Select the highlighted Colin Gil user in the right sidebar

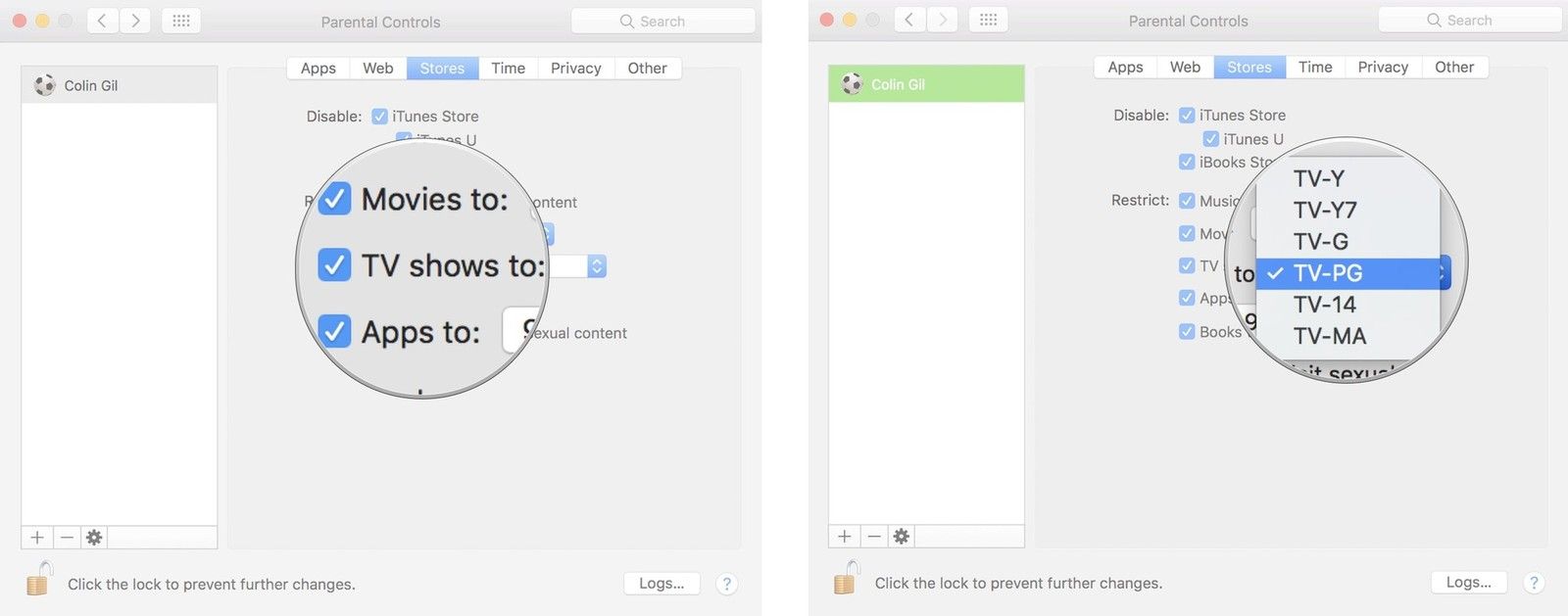926,84
